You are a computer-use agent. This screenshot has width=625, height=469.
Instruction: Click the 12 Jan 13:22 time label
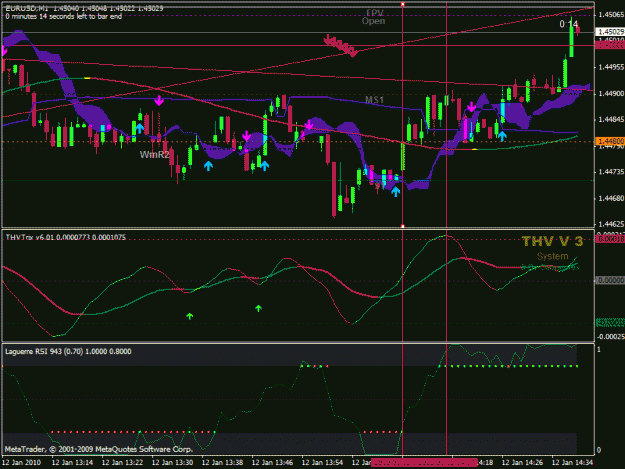(x=122, y=463)
